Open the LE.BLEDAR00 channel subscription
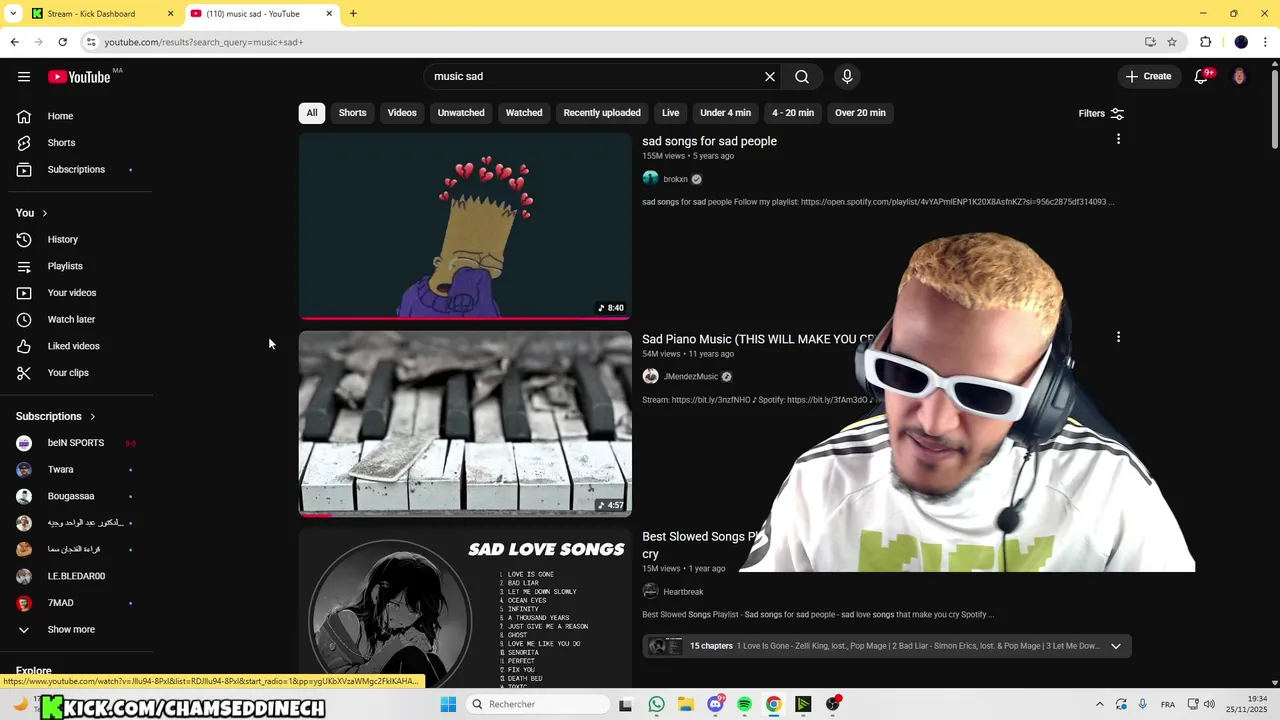The image size is (1280, 720). pyautogui.click(x=76, y=576)
